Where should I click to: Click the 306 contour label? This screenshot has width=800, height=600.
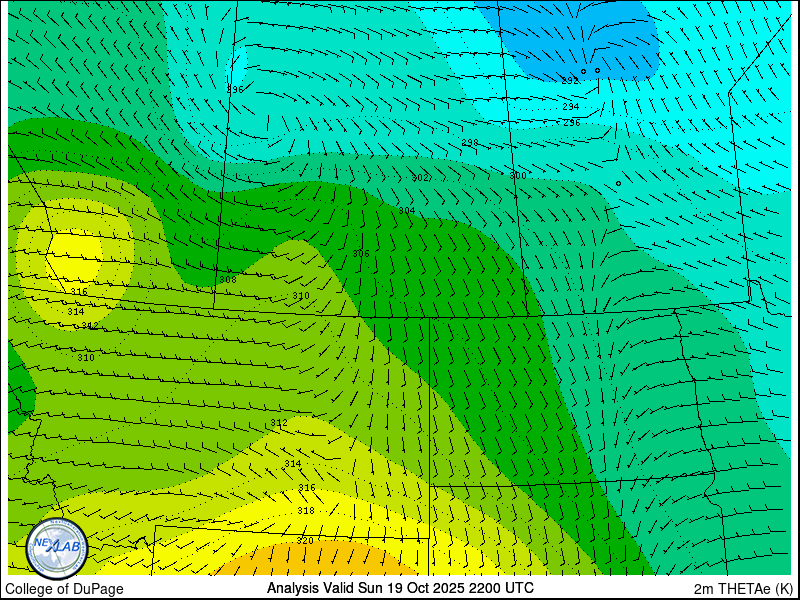coord(361,254)
